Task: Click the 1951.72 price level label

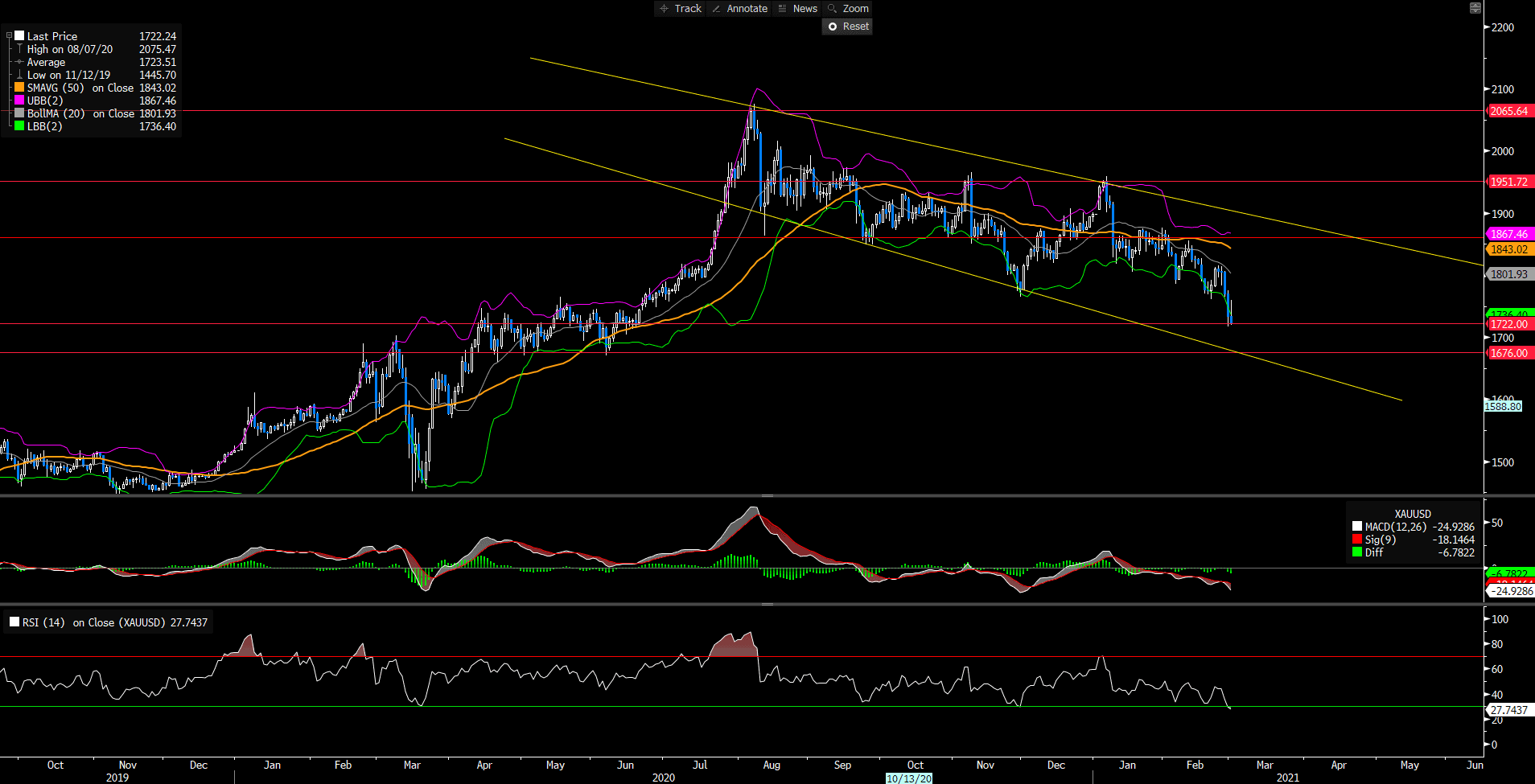Action: [x=1511, y=182]
